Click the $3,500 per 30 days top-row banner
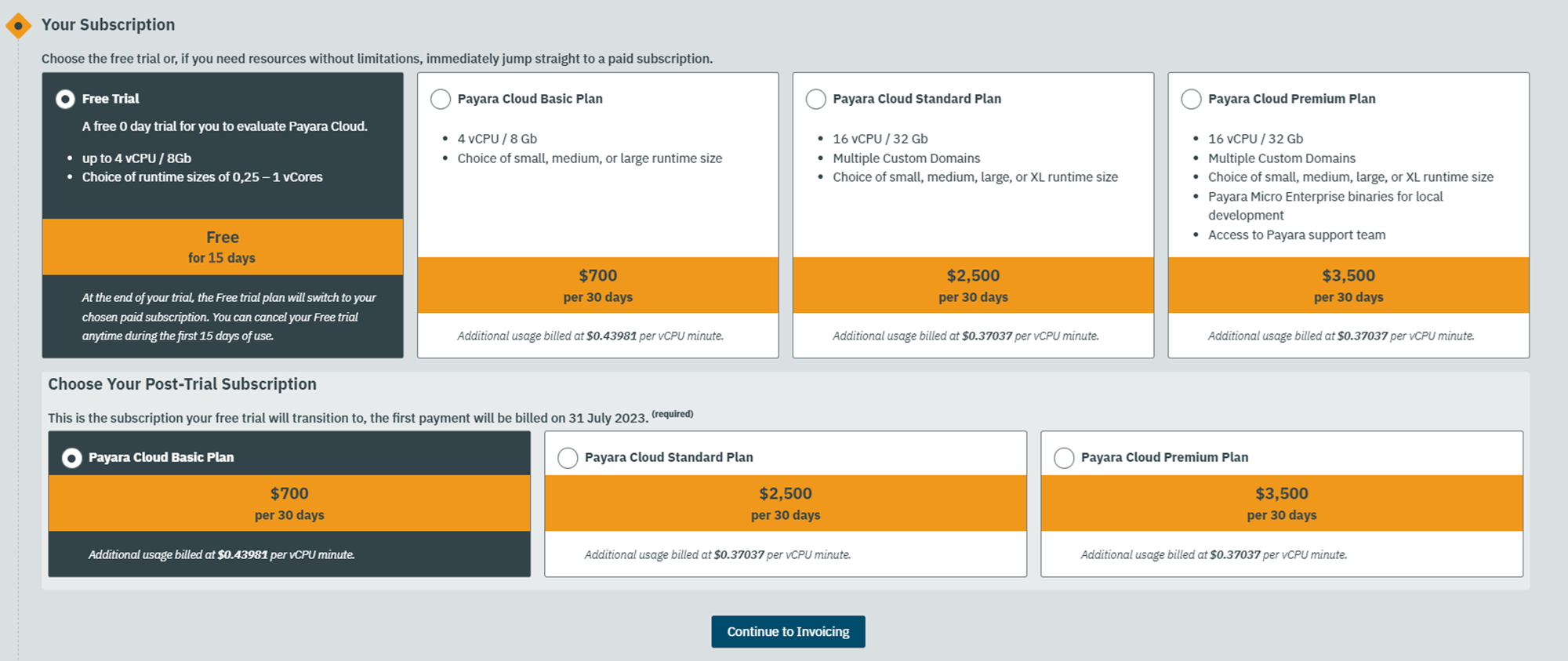This screenshot has height=661, width=1568. tap(1348, 285)
